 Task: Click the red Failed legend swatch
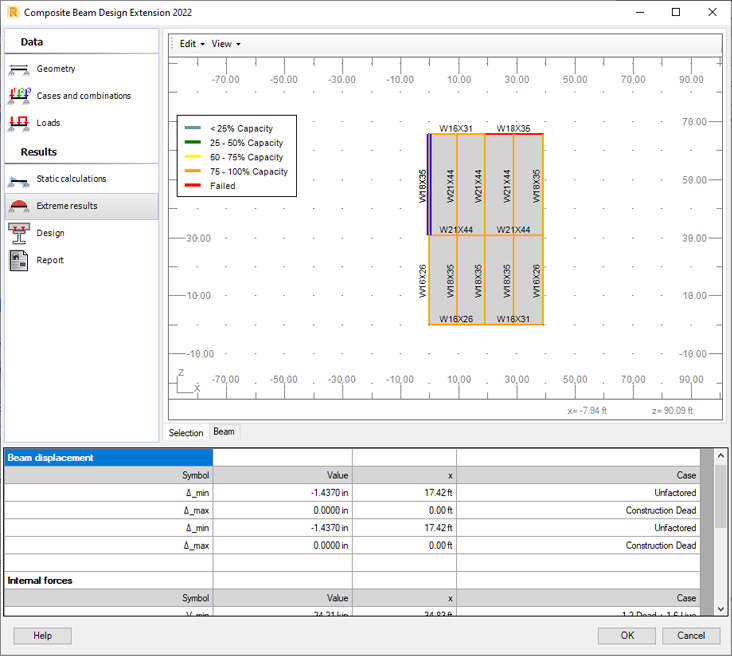[193, 186]
